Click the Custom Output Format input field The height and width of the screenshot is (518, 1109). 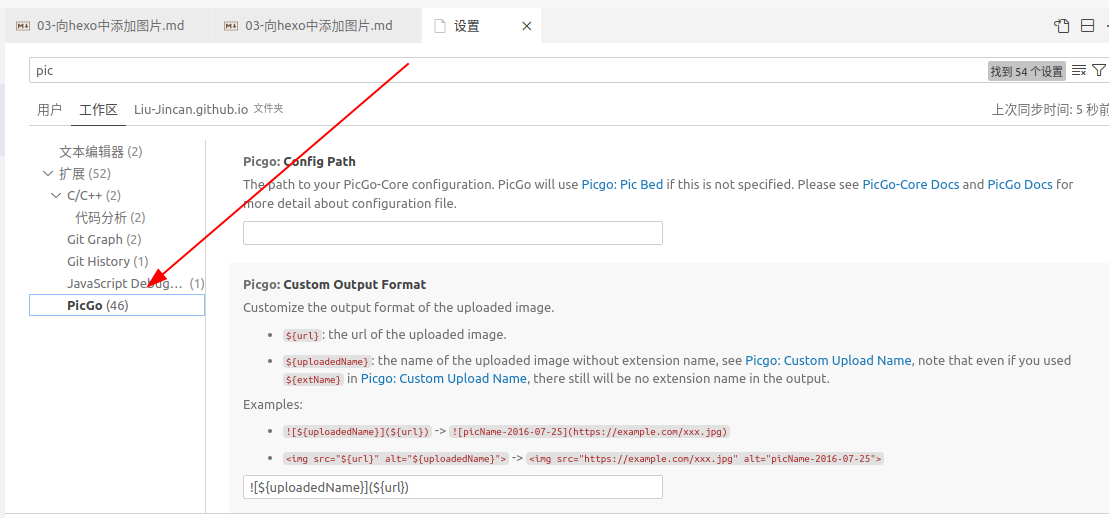pos(453,487)
